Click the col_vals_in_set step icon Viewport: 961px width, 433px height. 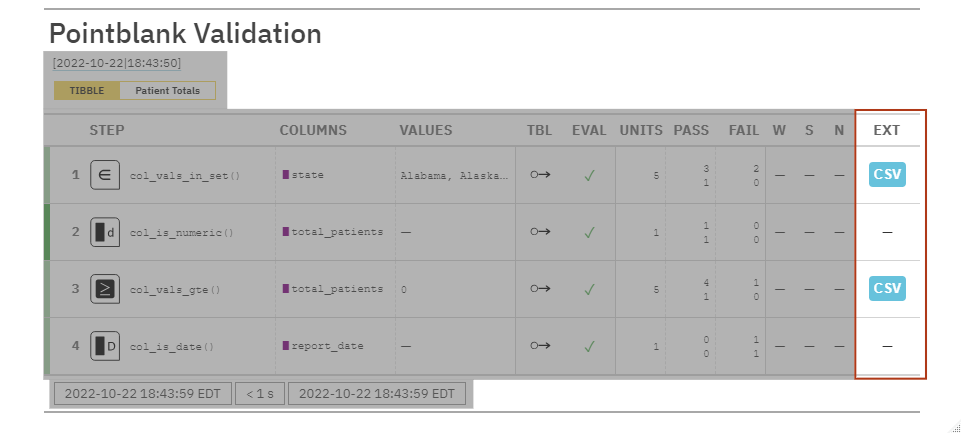(104, 175)
